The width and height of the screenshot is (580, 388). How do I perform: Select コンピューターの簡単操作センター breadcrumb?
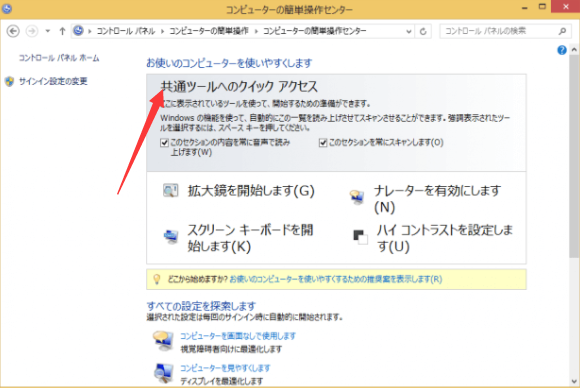pyautogui.click(x=314, y=31)
